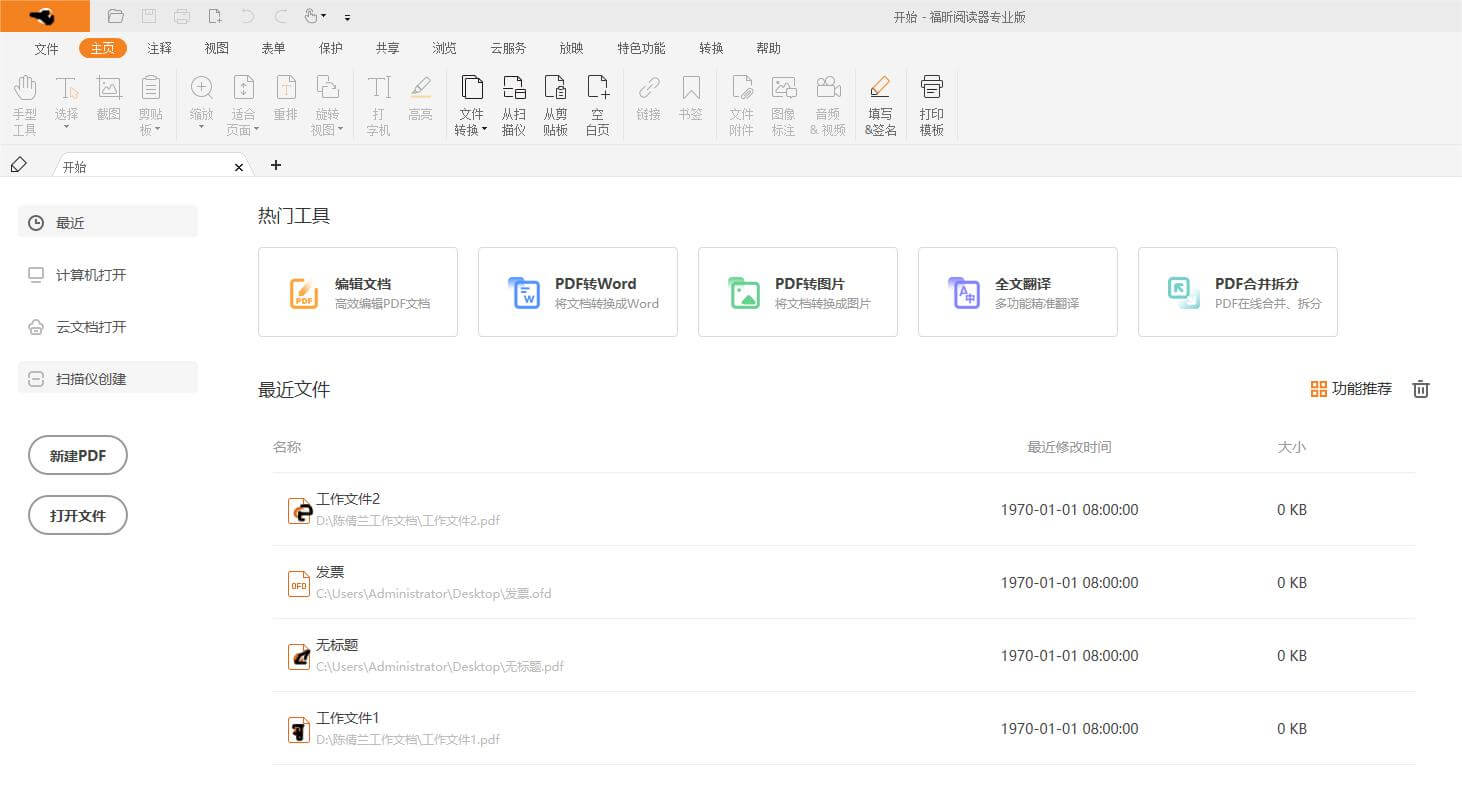
Task: Click the 空白页 blank page icon
Action: click(597, 90)
